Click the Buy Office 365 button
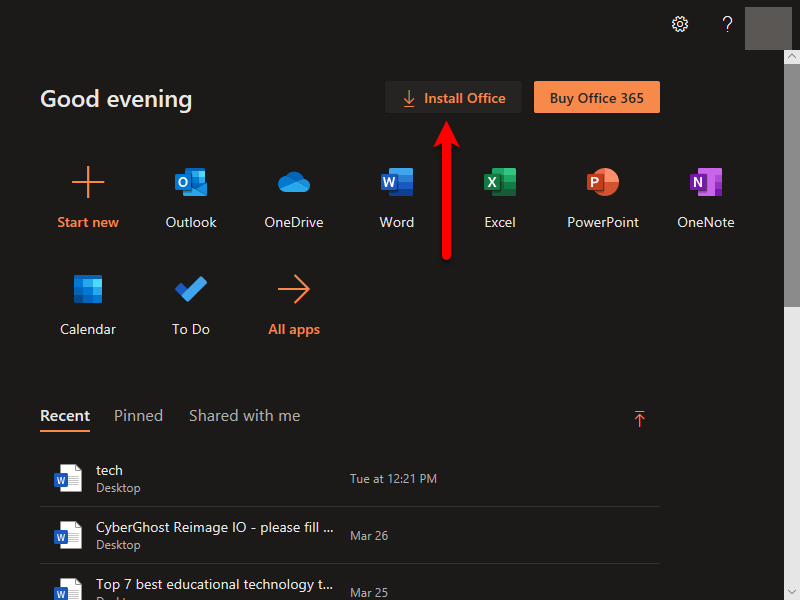The height and width of the screenshot is (600, 800). pos(597,97)
